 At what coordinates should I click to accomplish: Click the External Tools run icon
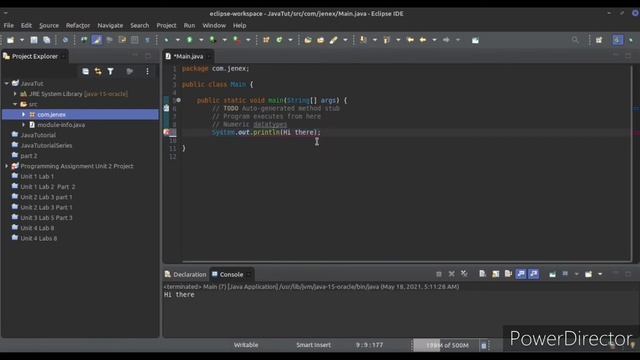[236, 40]
